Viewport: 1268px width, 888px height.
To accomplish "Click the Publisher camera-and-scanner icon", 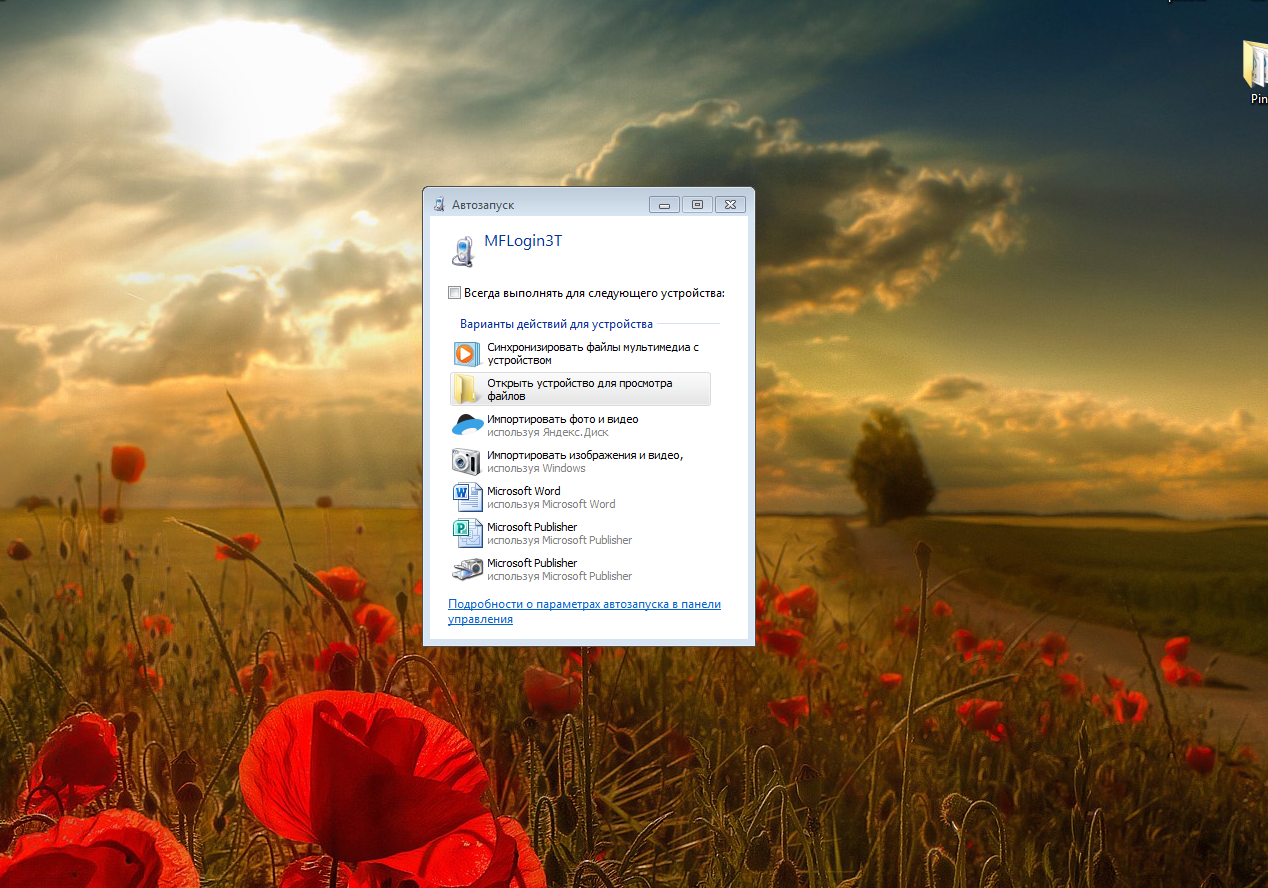I will tap(466, 569).
